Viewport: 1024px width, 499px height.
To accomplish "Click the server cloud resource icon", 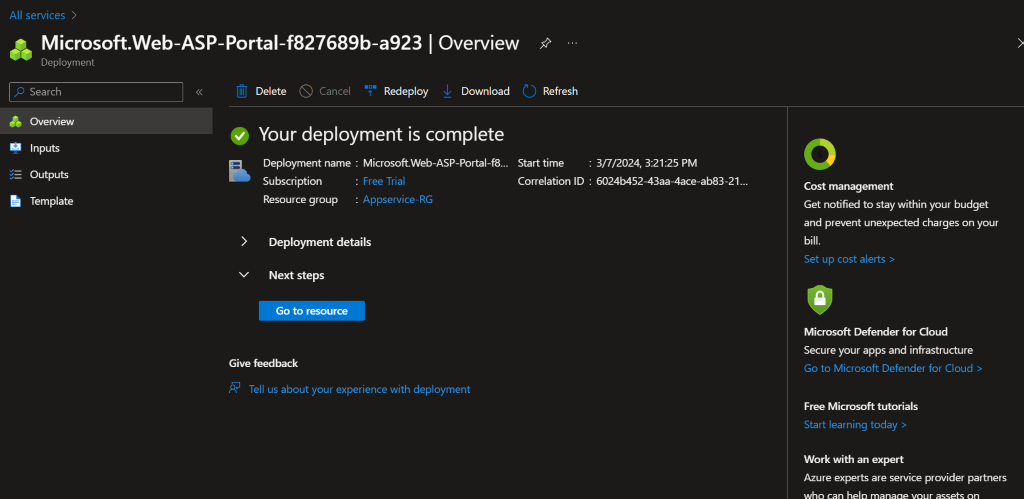I will click(240, 170).
